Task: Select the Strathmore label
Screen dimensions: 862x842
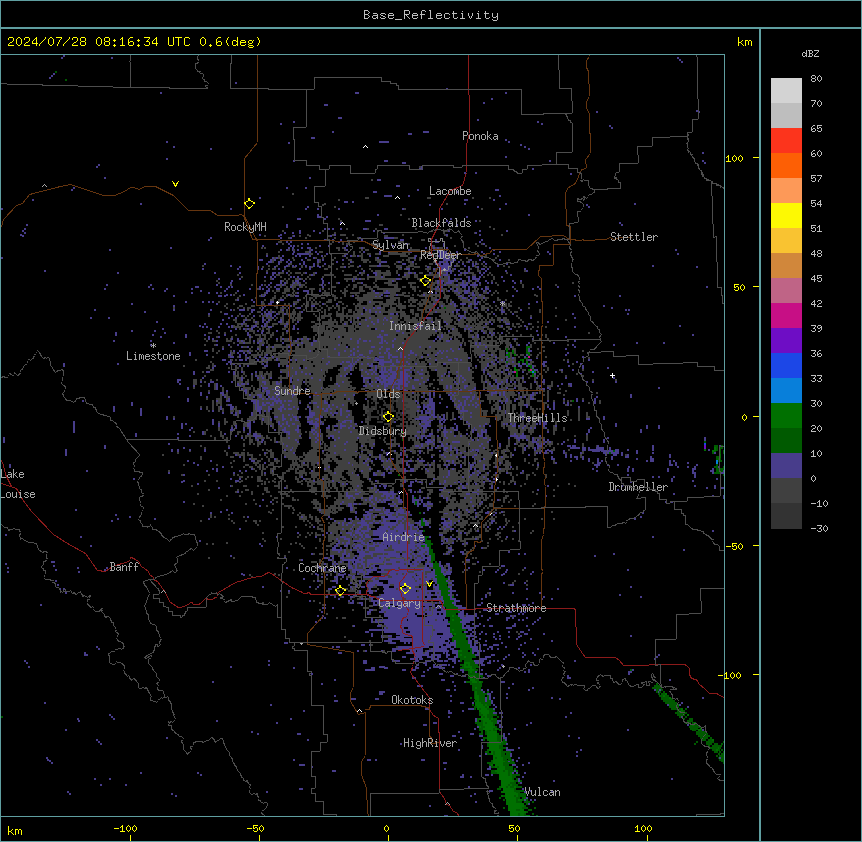Action: pyautogui.click(x=516, y=608)
